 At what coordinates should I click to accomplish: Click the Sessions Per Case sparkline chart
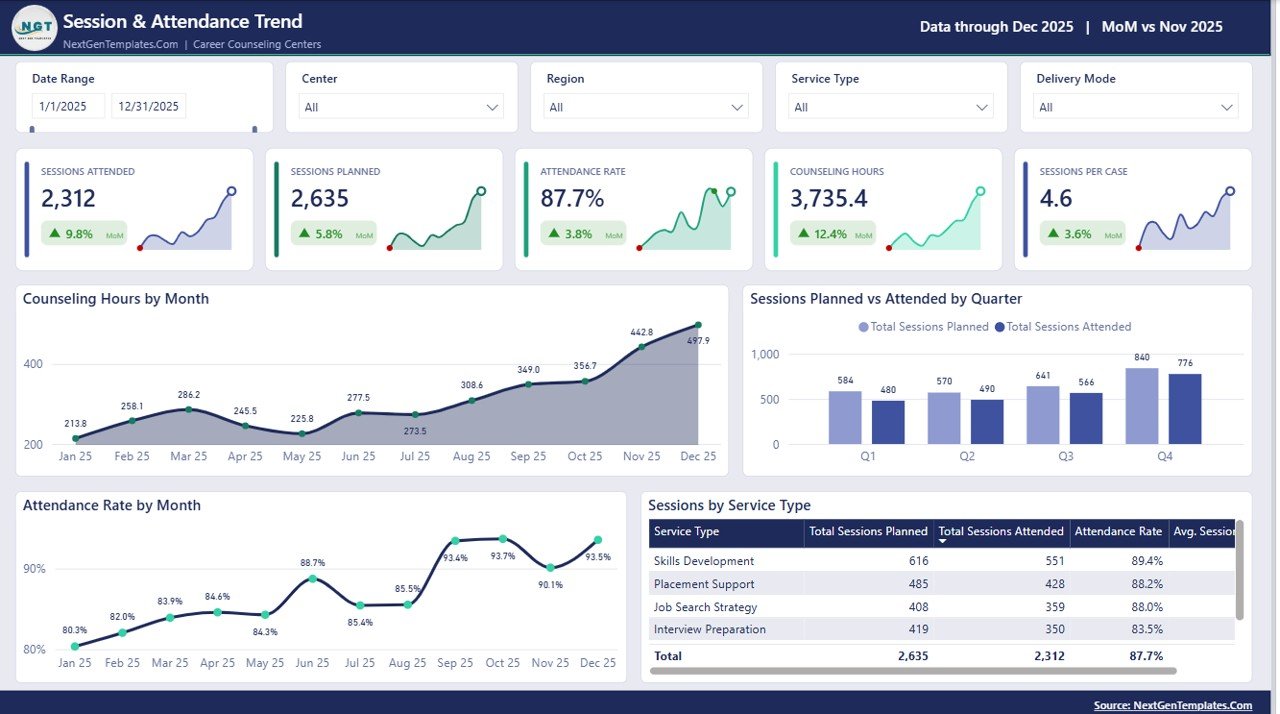point(1185,219)
